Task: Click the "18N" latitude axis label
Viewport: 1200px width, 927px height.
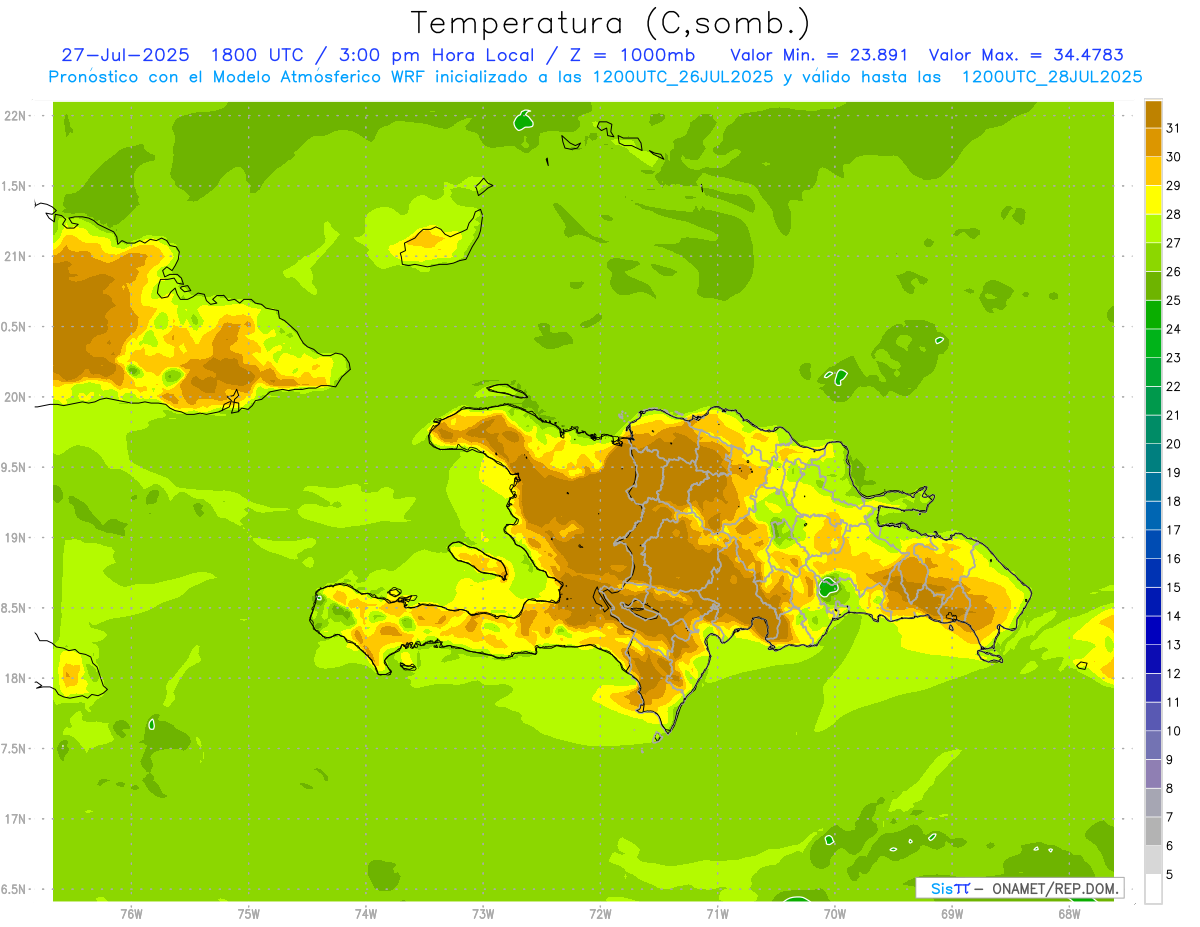Action: click(16, 678)
